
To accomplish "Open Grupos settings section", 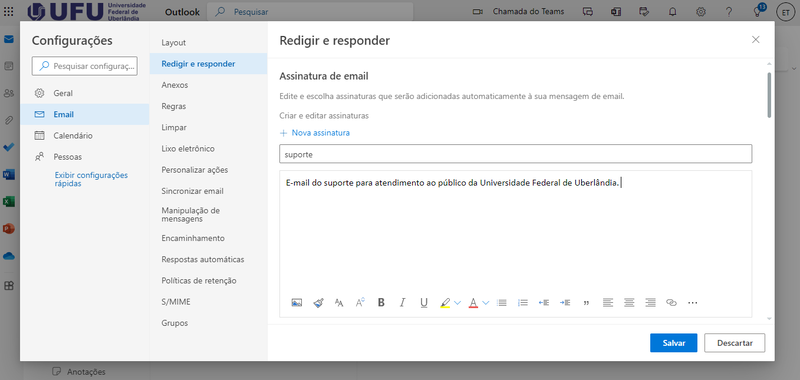I will [208, 323].
